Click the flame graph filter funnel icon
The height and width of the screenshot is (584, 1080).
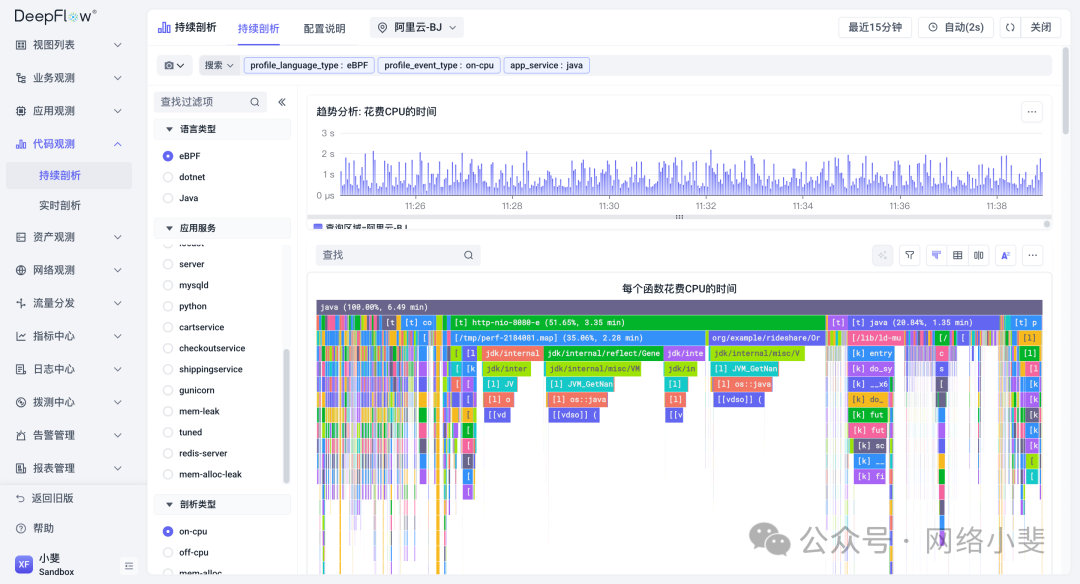(910, 255)
